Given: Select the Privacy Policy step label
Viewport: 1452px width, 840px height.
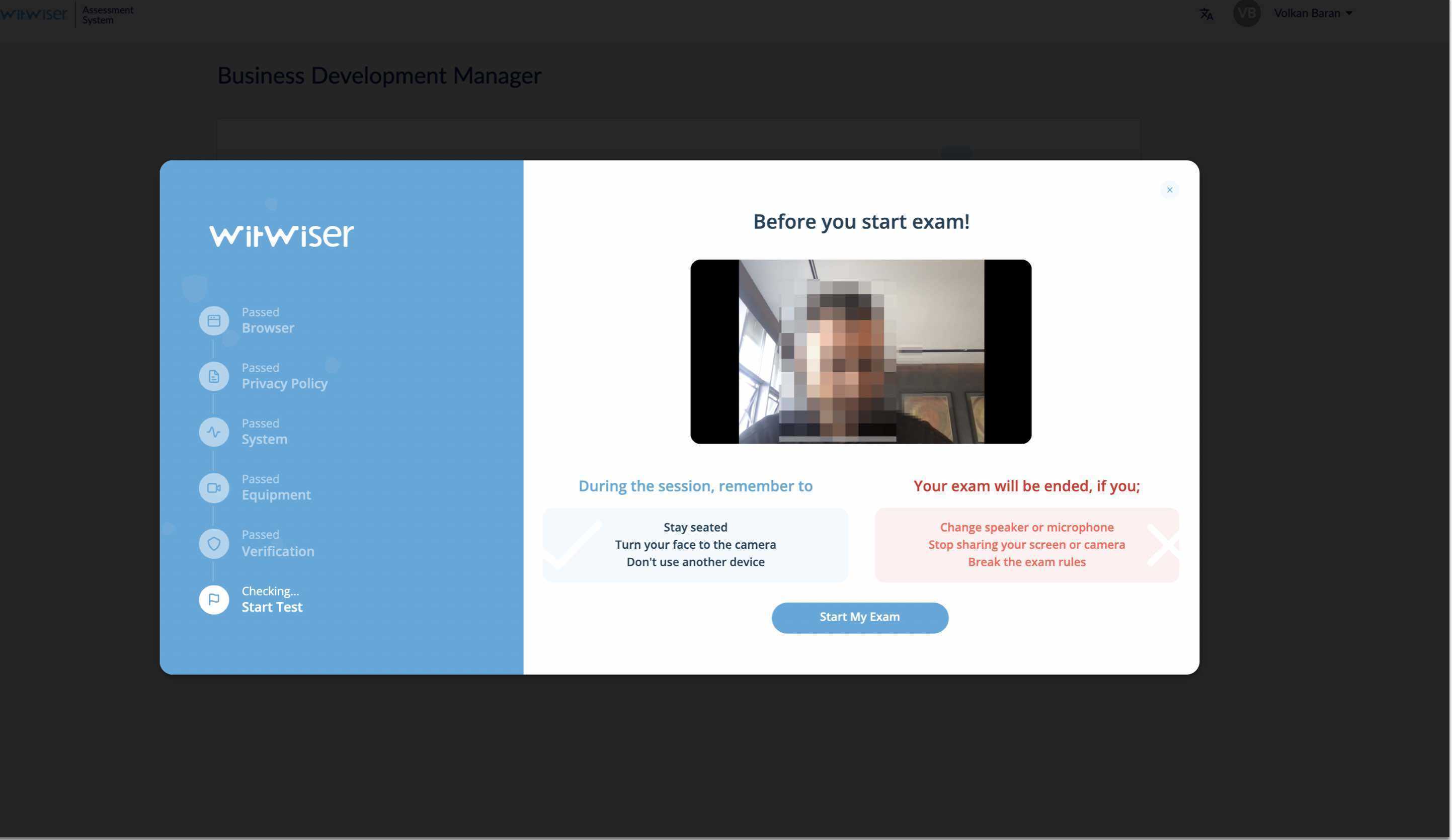Looking at the screenshot, I should 284,383.
